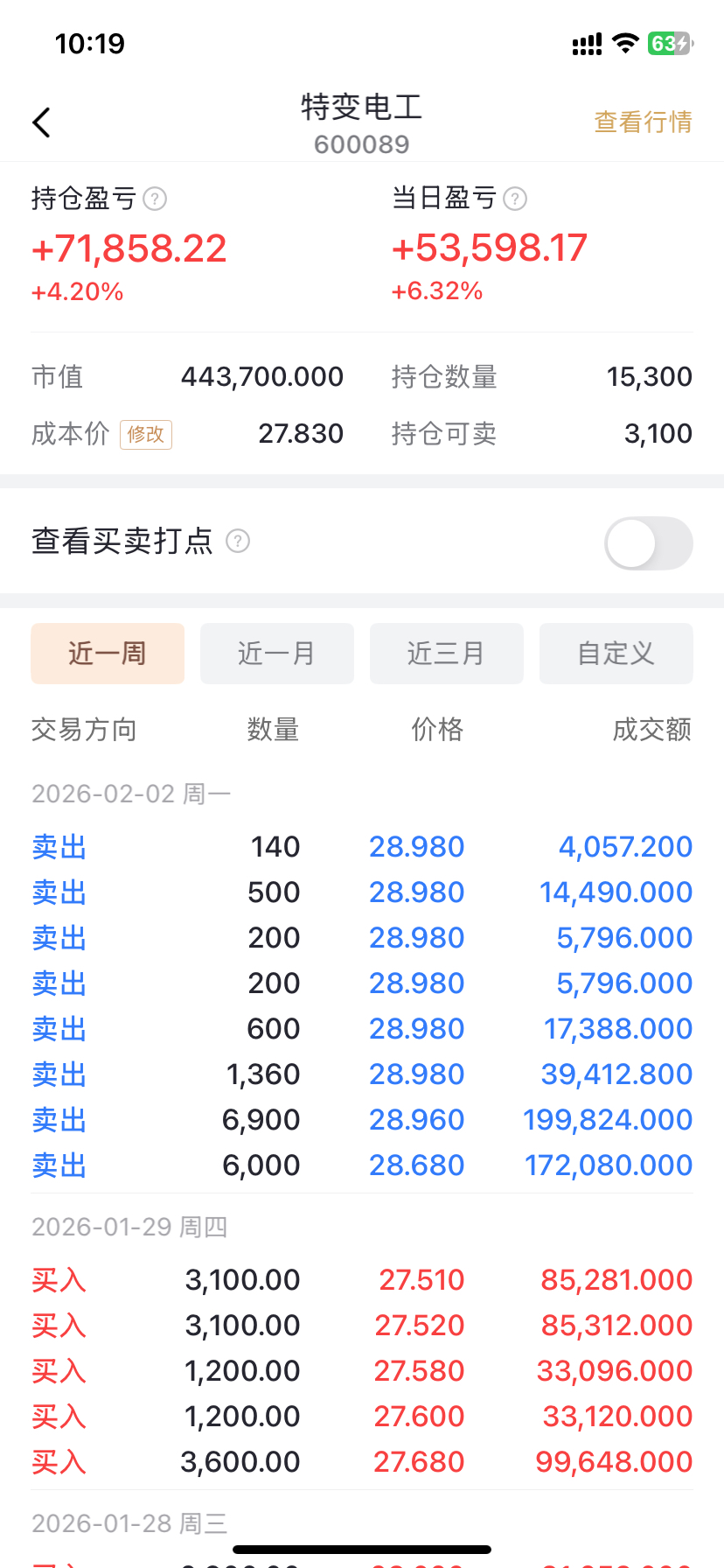Select the buy row with amount 99,648.000
This screenshot has height=1568, width=724.
(x=362, y=1462)
